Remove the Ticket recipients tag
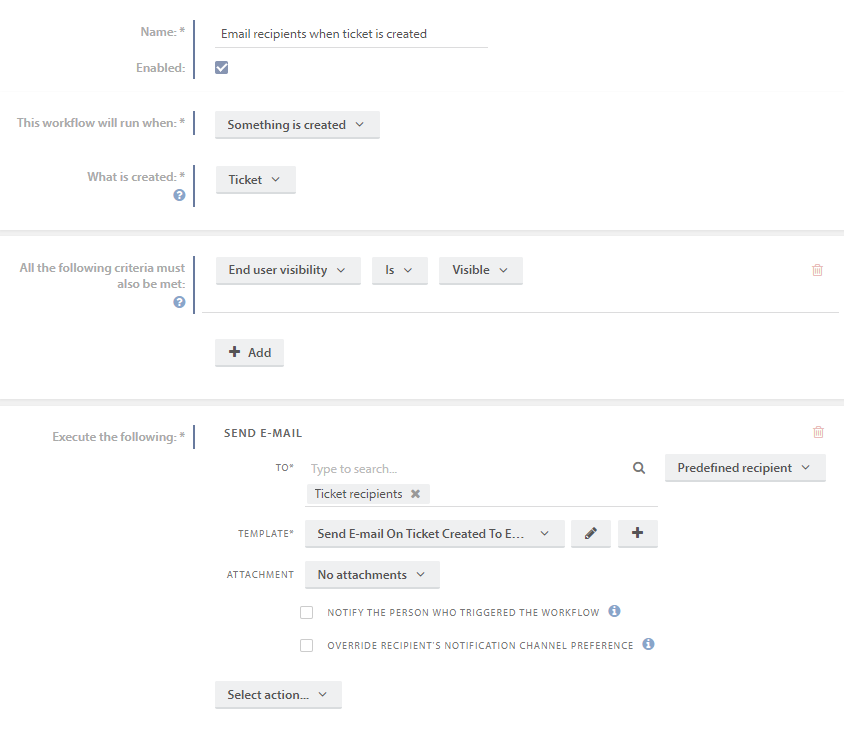This screenshot has width=844, height=735. pos(416,493)
